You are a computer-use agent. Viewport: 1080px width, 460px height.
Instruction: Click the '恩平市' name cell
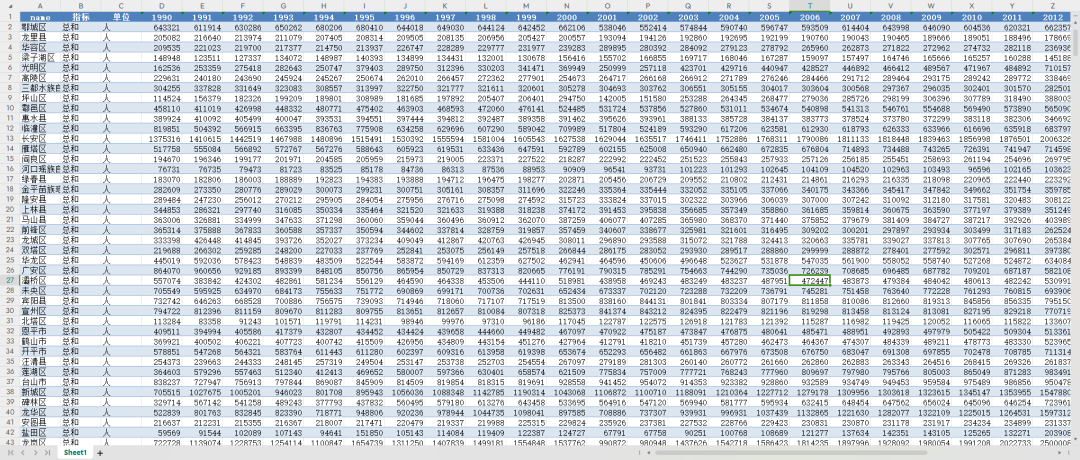(x=40, y=331)
